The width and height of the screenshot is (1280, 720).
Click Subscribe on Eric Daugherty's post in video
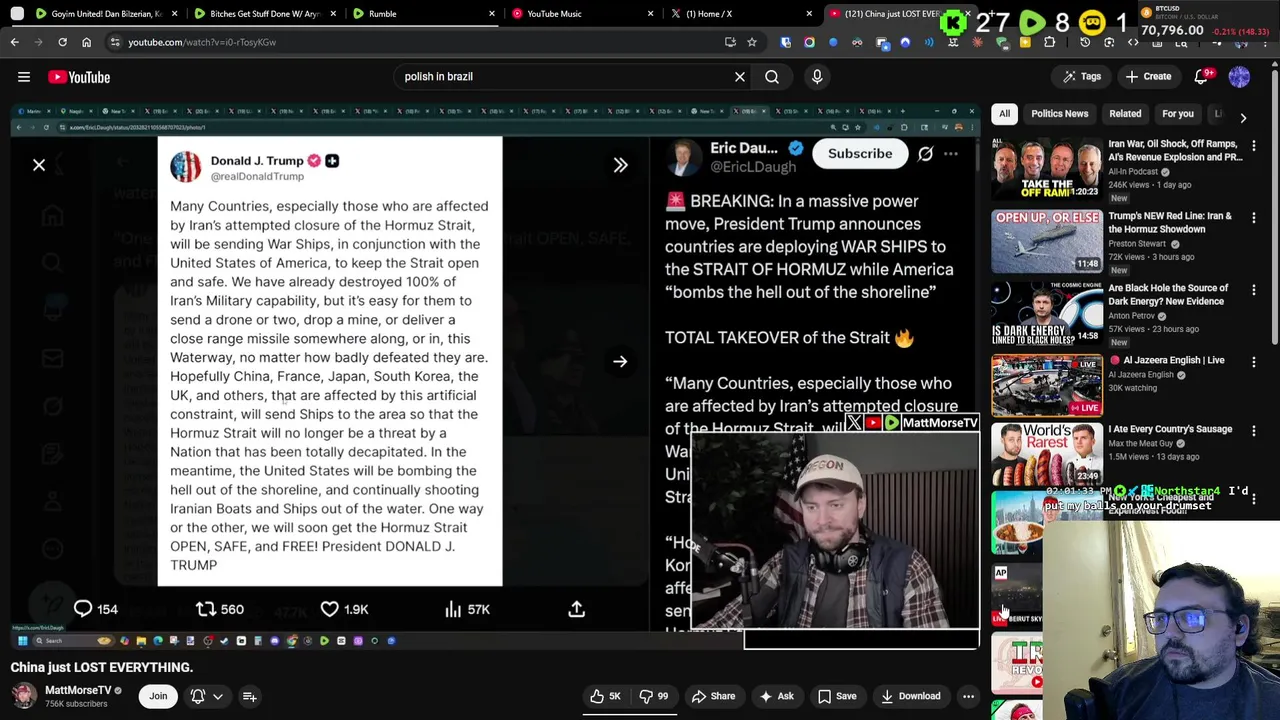[x=860, y=154]
